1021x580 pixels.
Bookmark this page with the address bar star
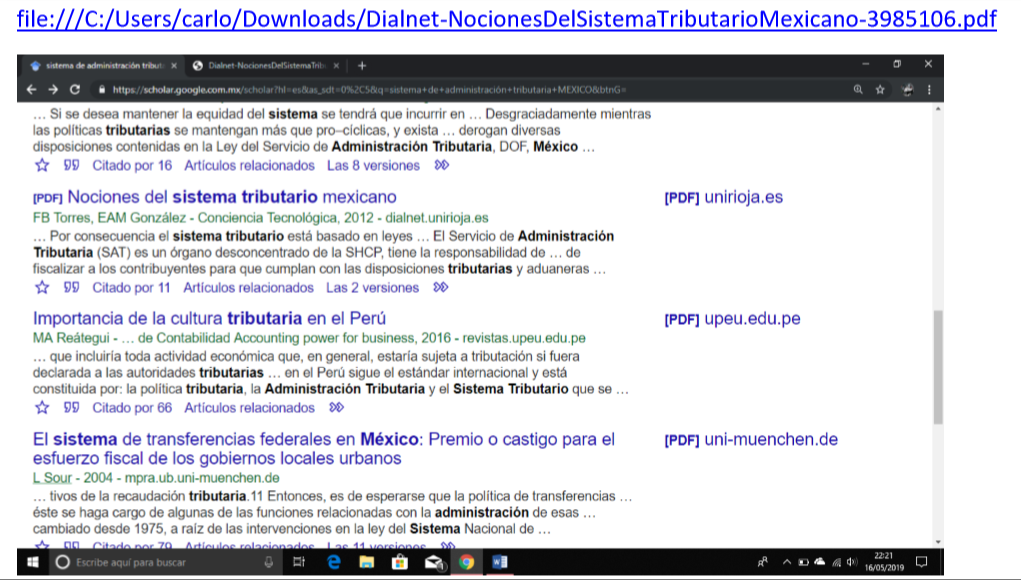[880, 89]
